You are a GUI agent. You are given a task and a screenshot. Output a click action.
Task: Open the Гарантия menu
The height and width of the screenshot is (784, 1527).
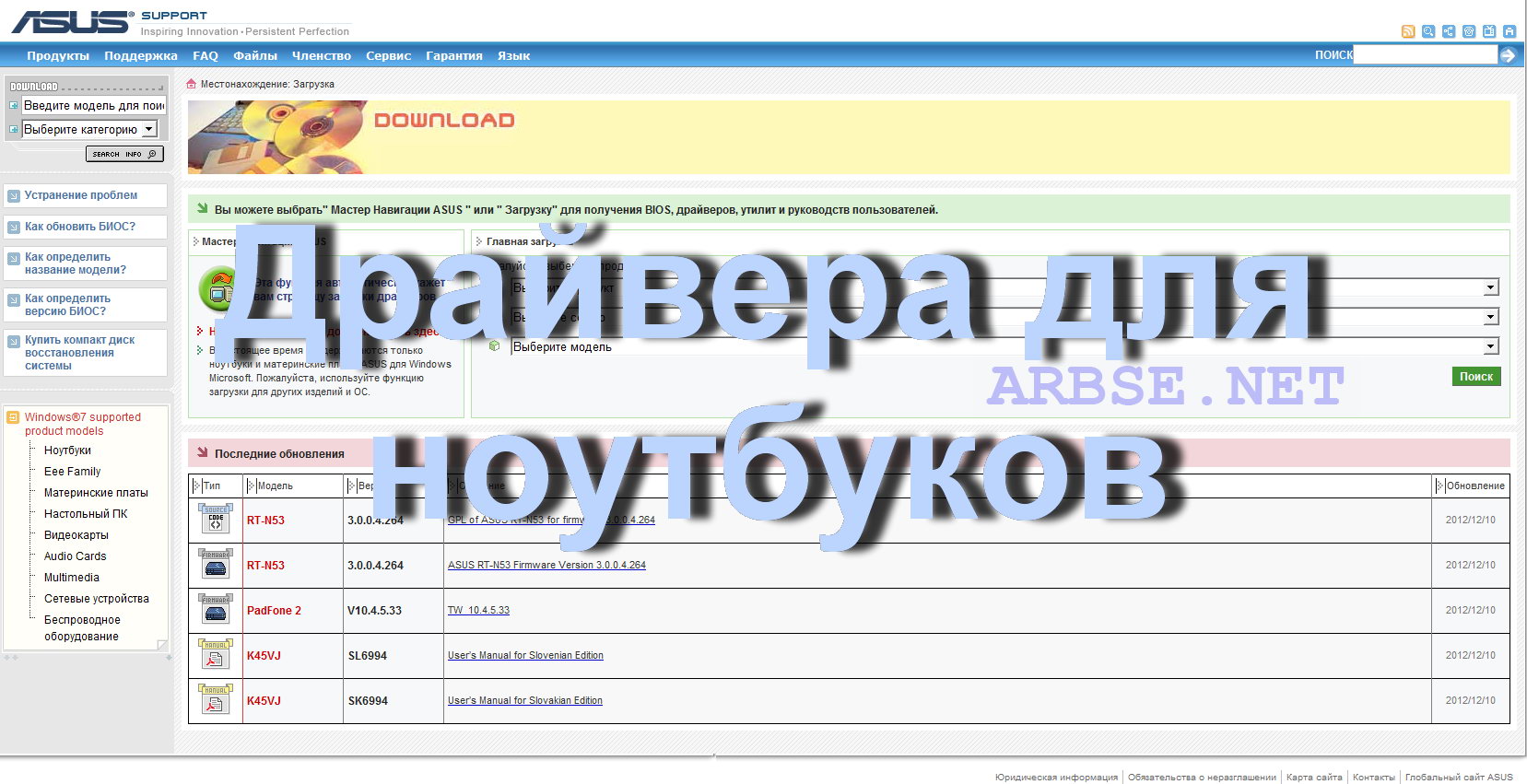point(454,55)
